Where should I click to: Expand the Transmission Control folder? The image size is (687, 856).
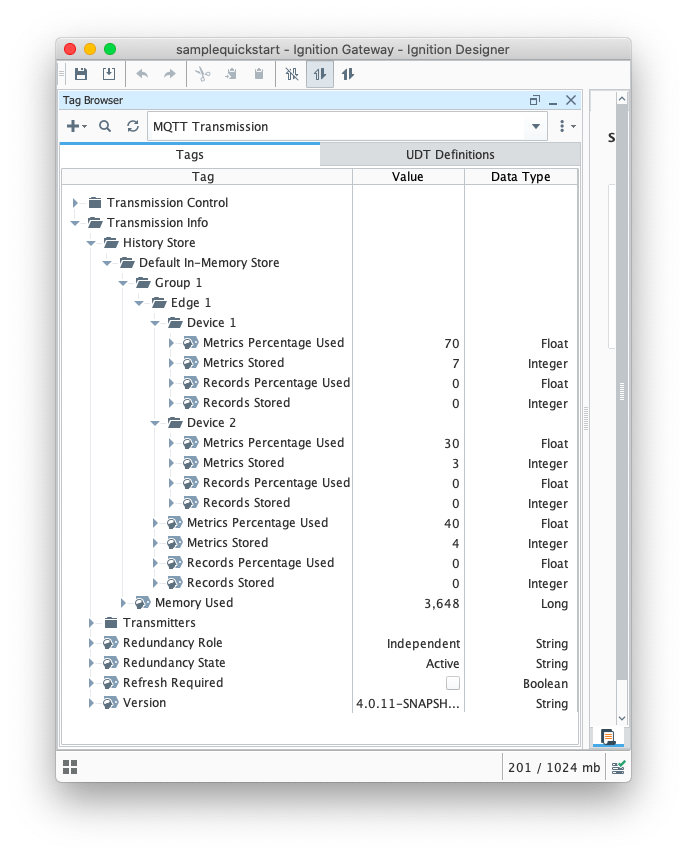click(75, 203)
